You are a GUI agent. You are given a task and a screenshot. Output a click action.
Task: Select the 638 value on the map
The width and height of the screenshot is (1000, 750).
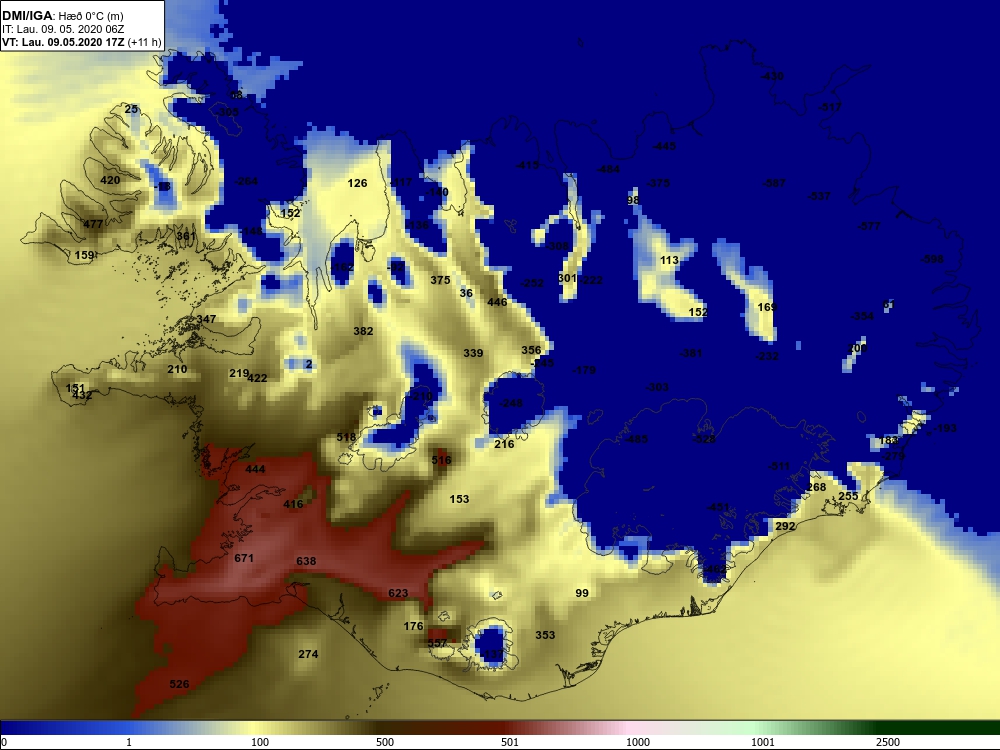pos(306,561)
